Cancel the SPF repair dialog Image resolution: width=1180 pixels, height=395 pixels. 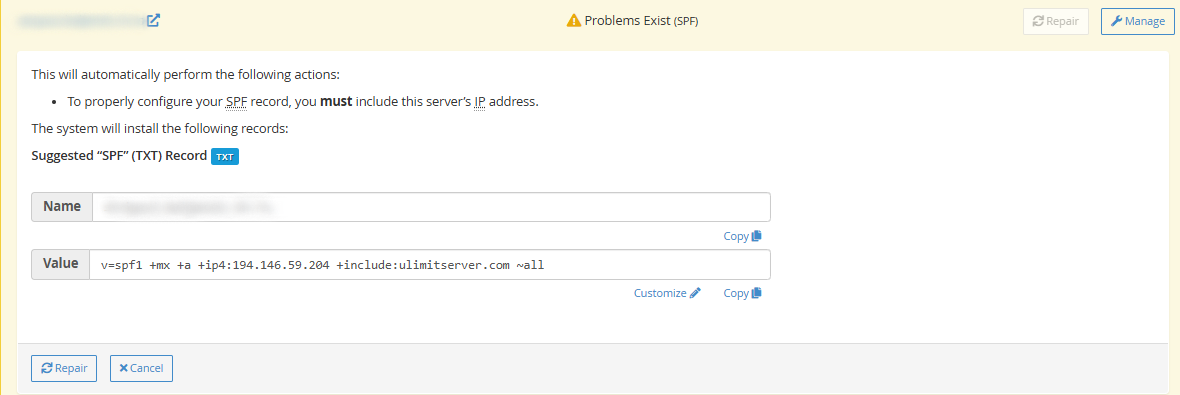(141, 369)
